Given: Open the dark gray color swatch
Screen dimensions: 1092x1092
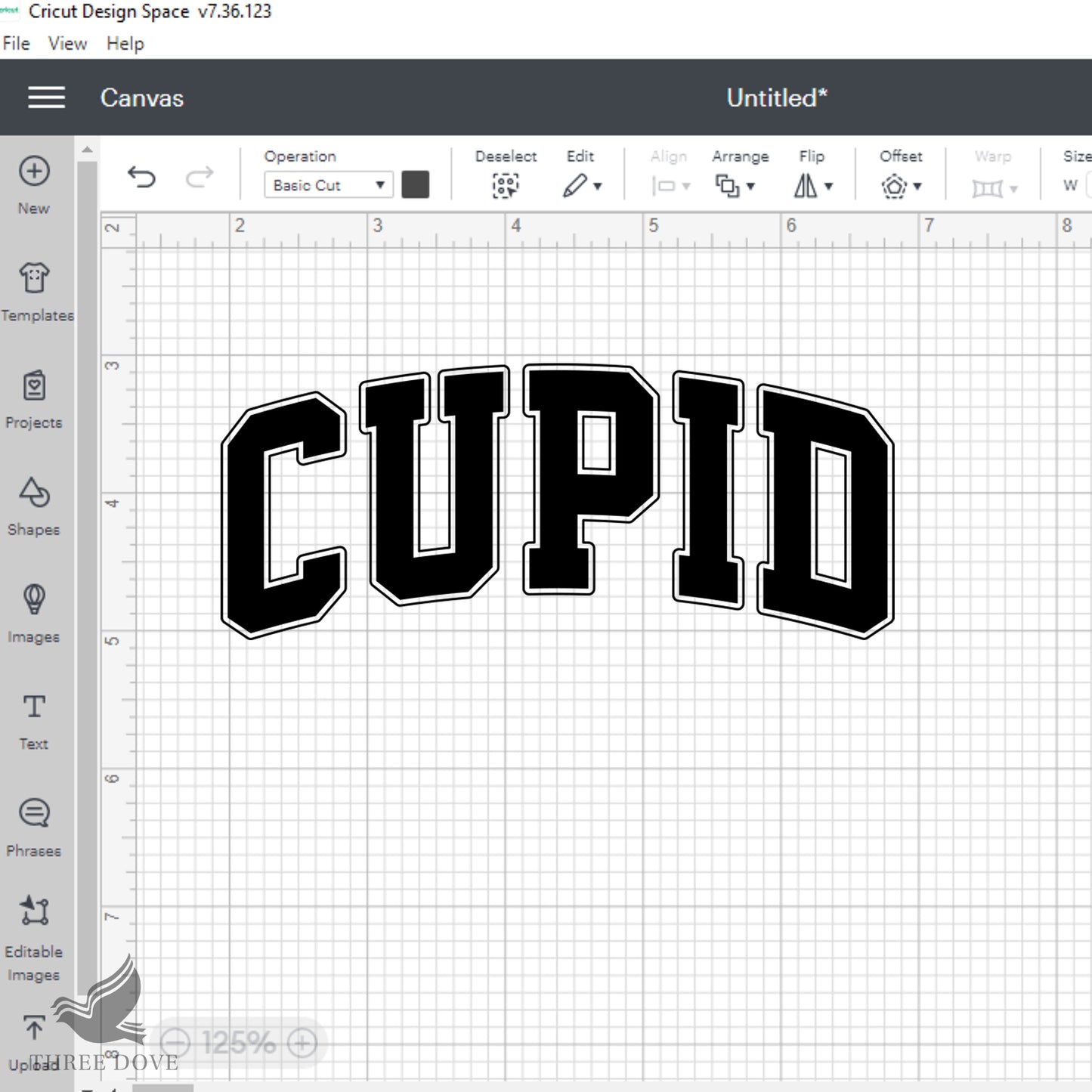Looking at the screenshot, I should click(416, 184).
